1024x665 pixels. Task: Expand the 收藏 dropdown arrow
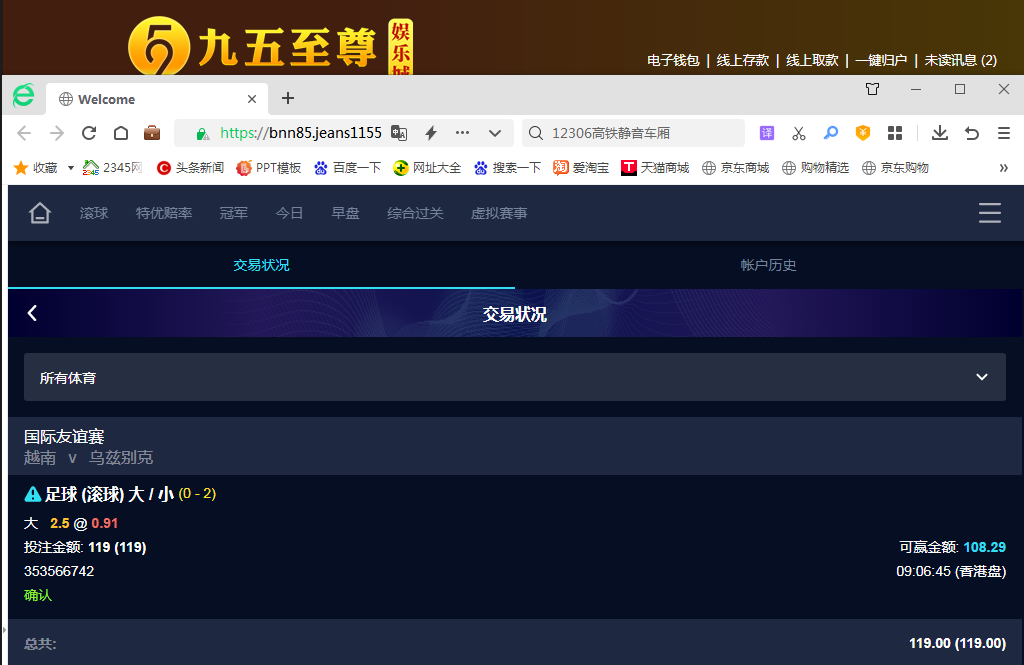(71, 168)
